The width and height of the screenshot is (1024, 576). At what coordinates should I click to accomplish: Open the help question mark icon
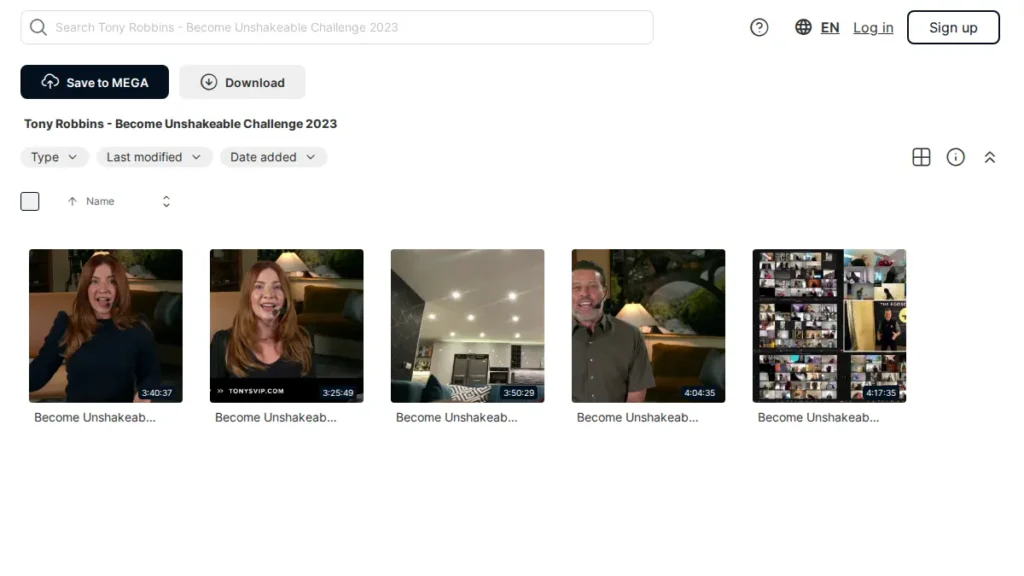[759, 27]
